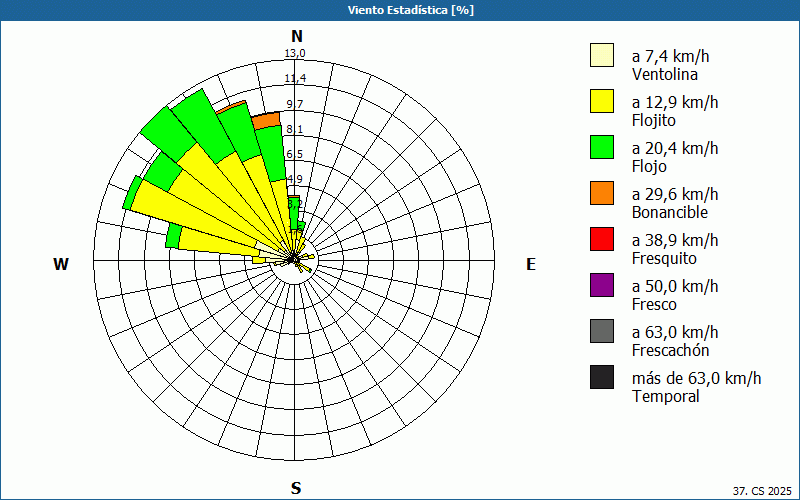
Task: Click the '37. CS 2025' footer text
Action: [762, 491]
